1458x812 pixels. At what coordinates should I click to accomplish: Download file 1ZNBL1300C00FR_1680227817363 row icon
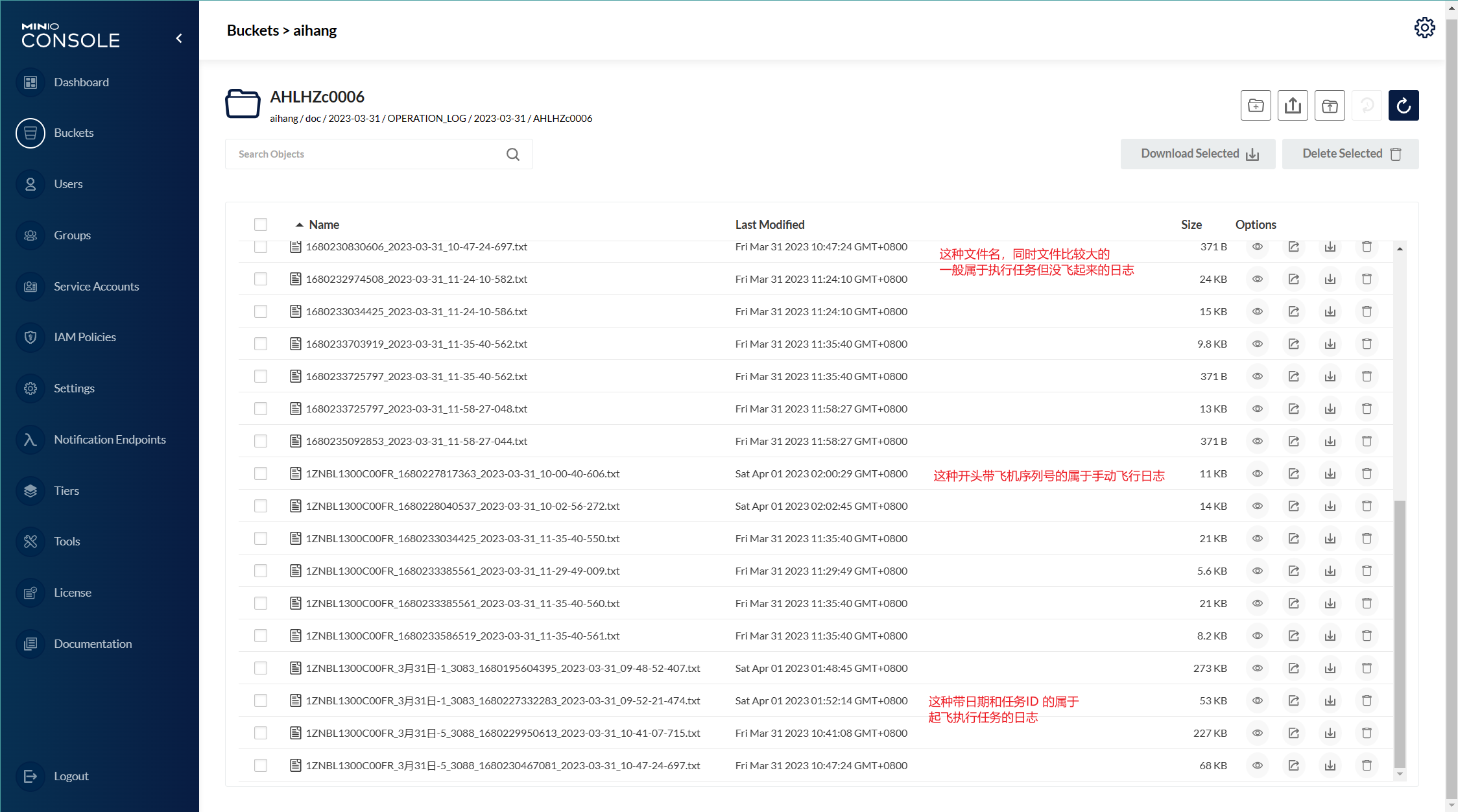point(1330,473)
